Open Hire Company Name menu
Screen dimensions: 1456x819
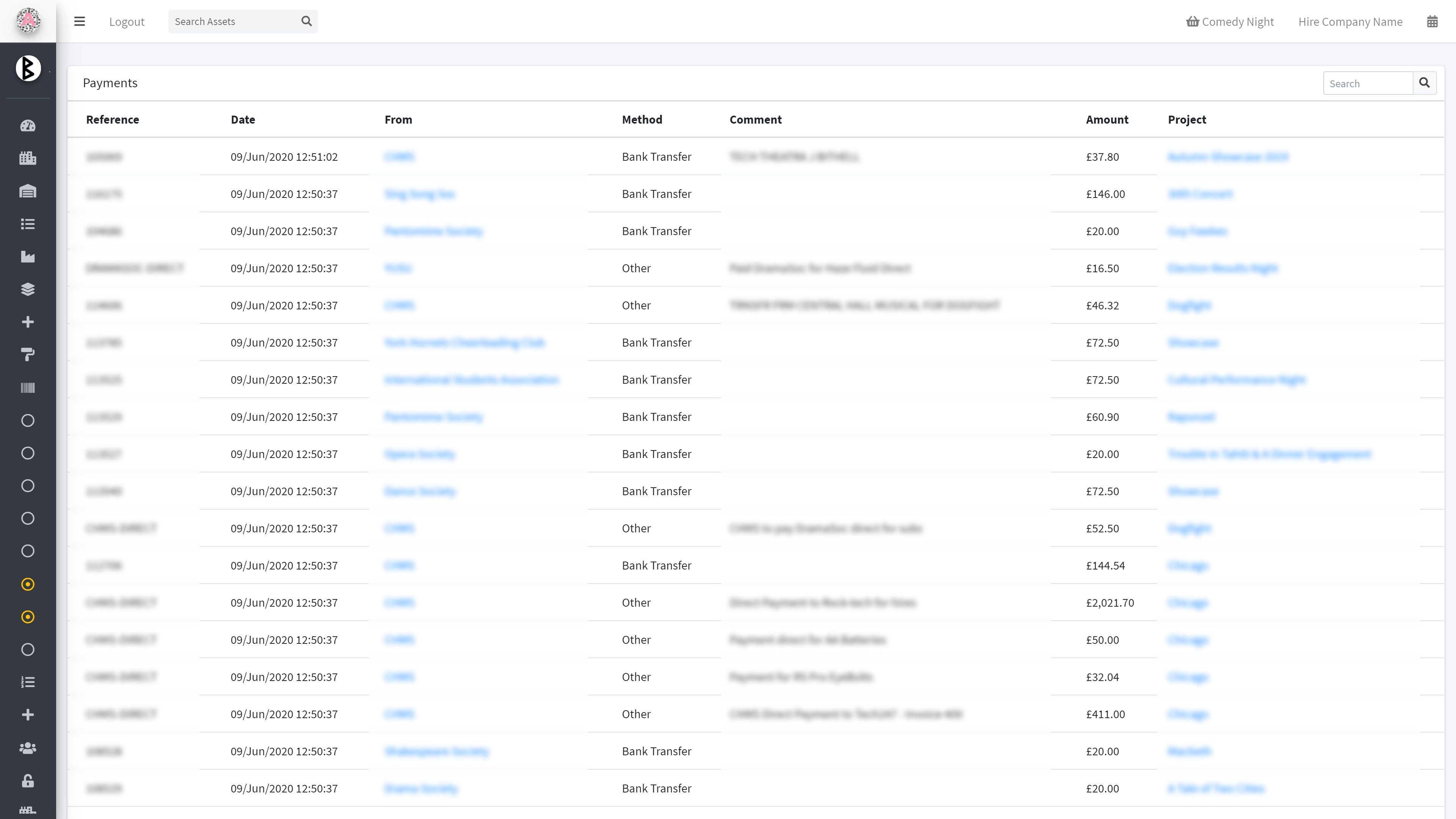pos(1350,22)
